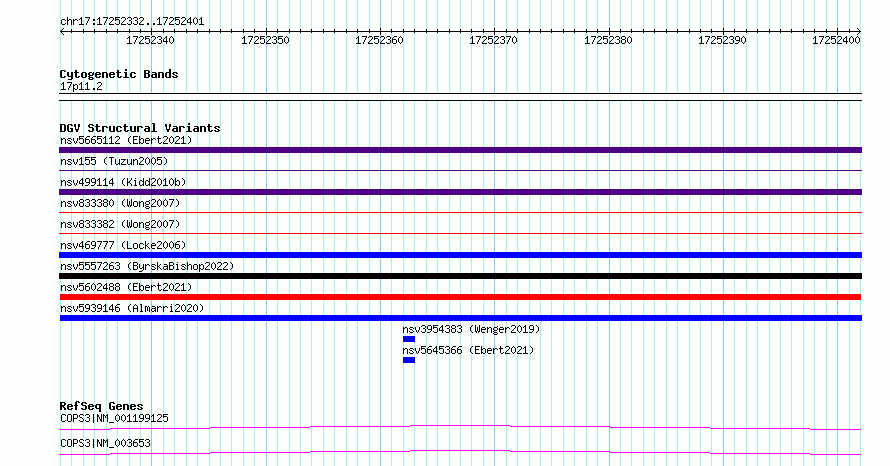890x466 pixels.
Task: Click ruler position 17252360
Action: click(x=379, y=40)
